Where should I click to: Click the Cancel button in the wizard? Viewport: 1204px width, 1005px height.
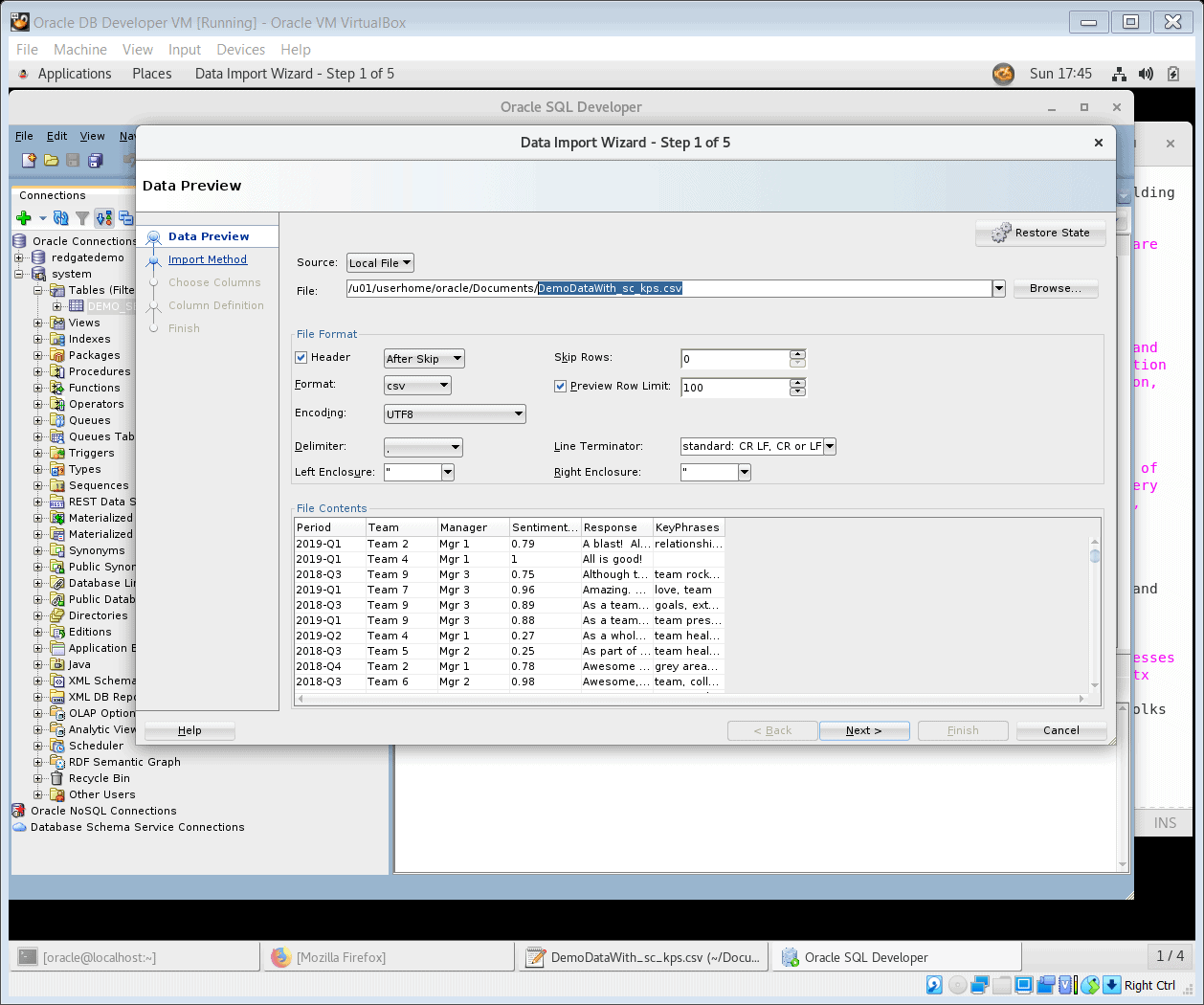(1061, 730)
